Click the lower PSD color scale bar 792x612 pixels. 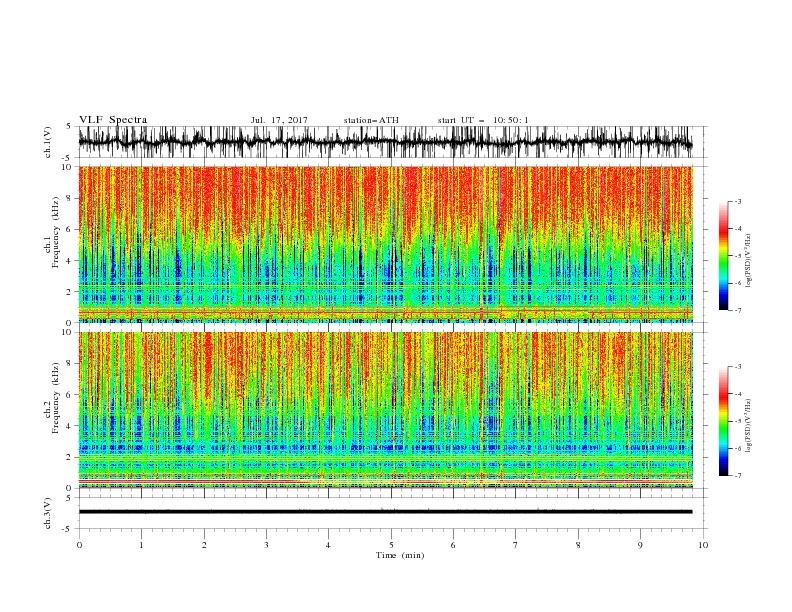(x=724, y=421)
